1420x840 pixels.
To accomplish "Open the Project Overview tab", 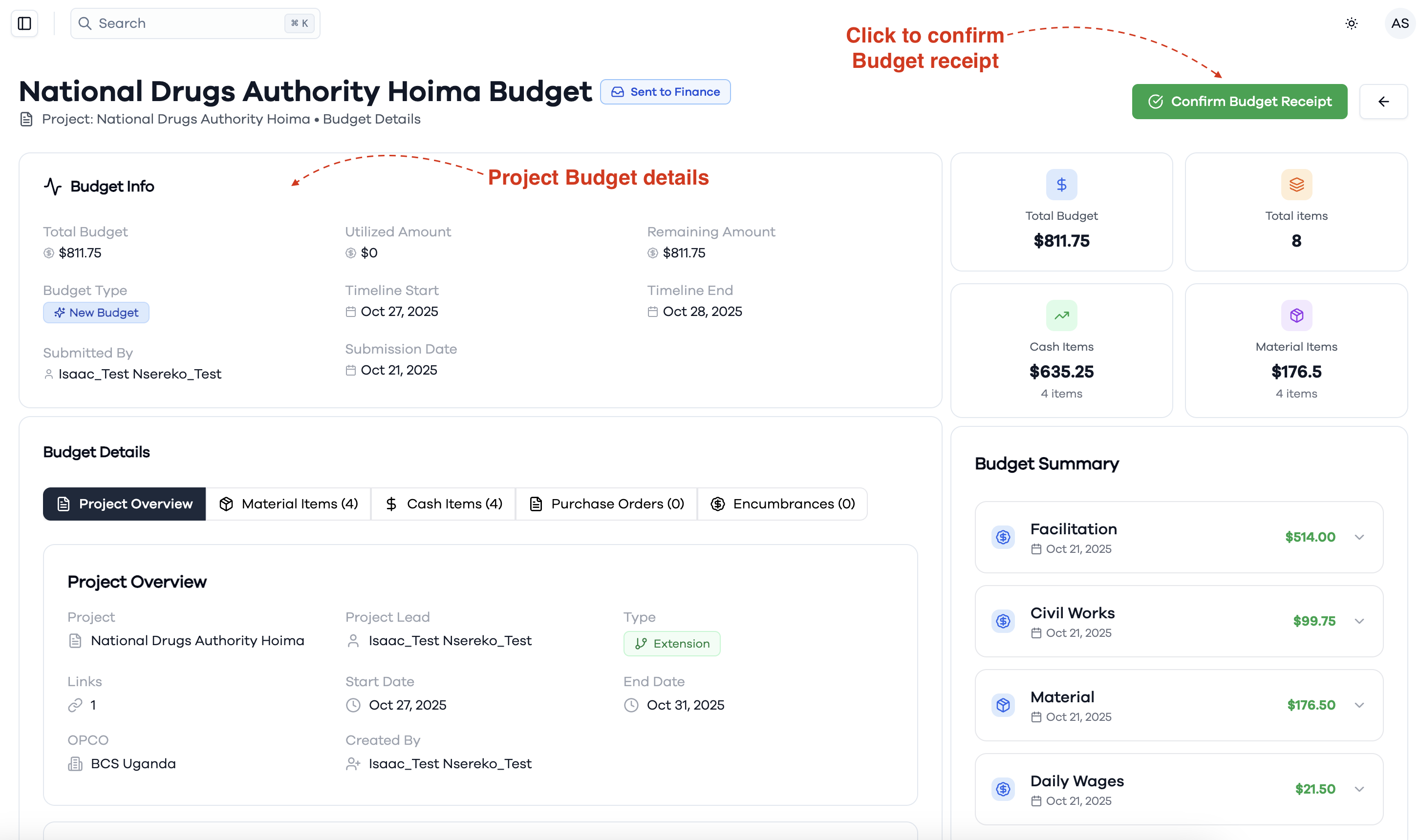I will point(125,504).
